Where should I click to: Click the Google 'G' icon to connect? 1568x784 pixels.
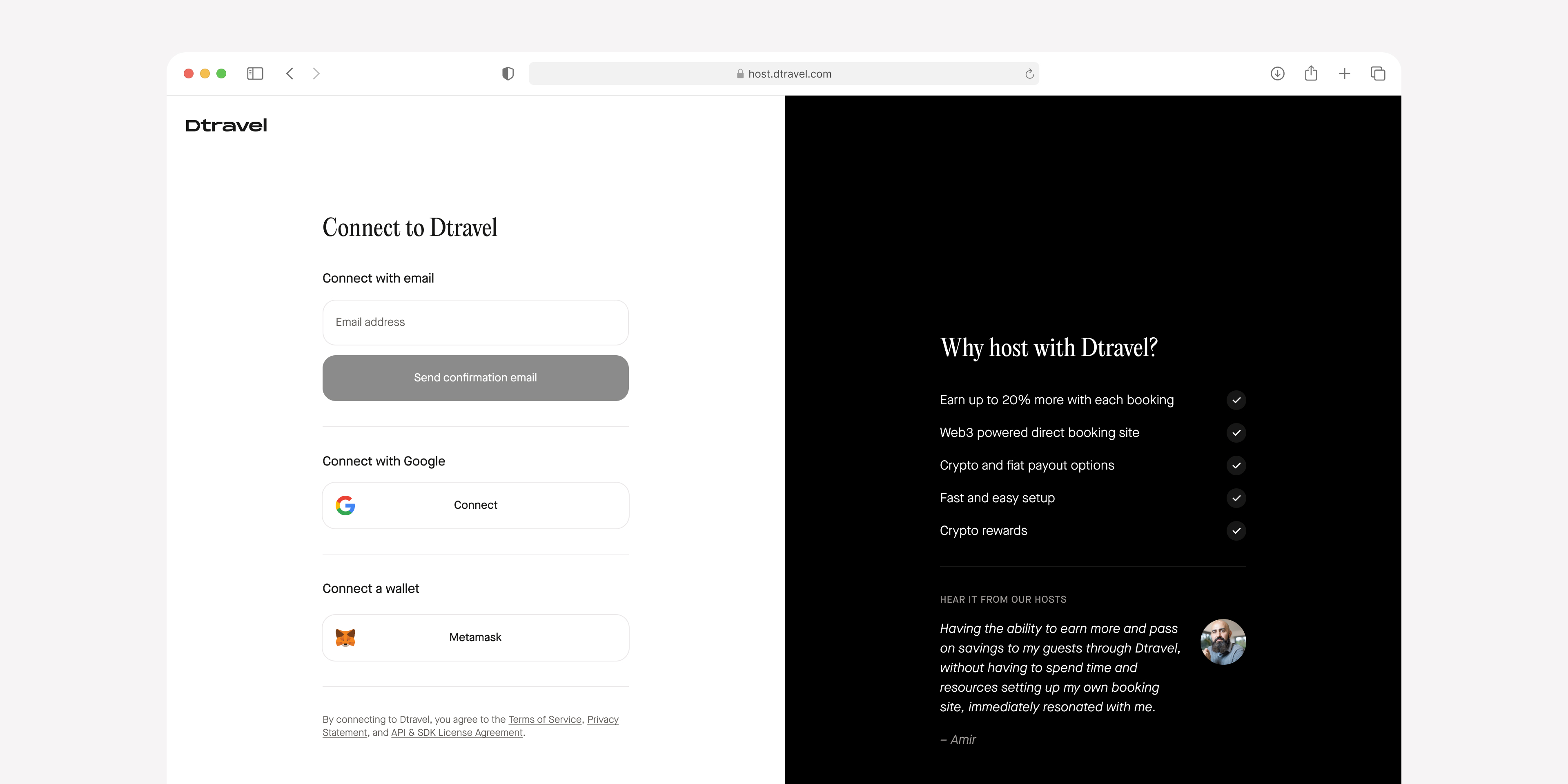point(346,504)
